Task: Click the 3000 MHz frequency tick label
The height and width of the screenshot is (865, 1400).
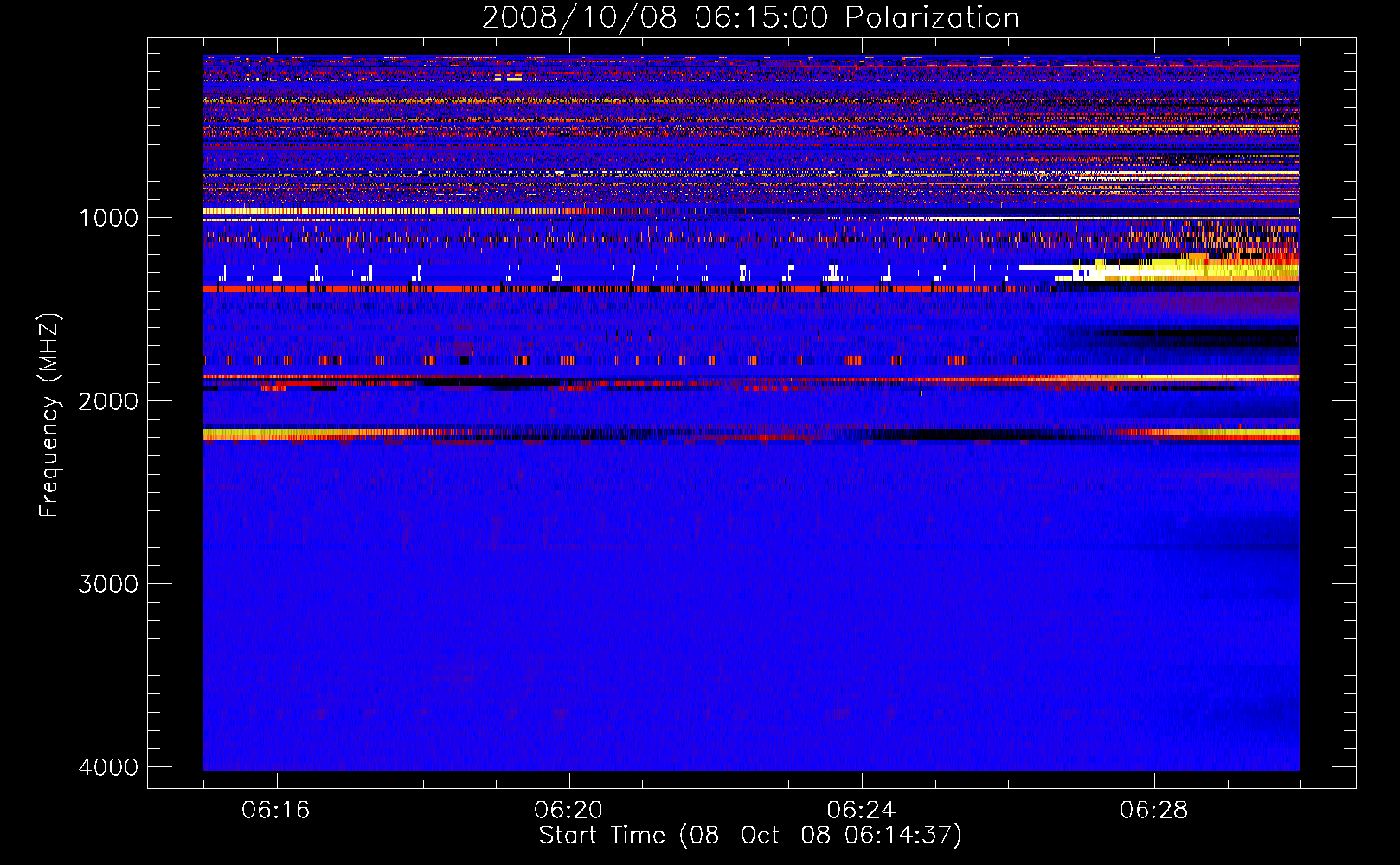Action: [108, 584]
